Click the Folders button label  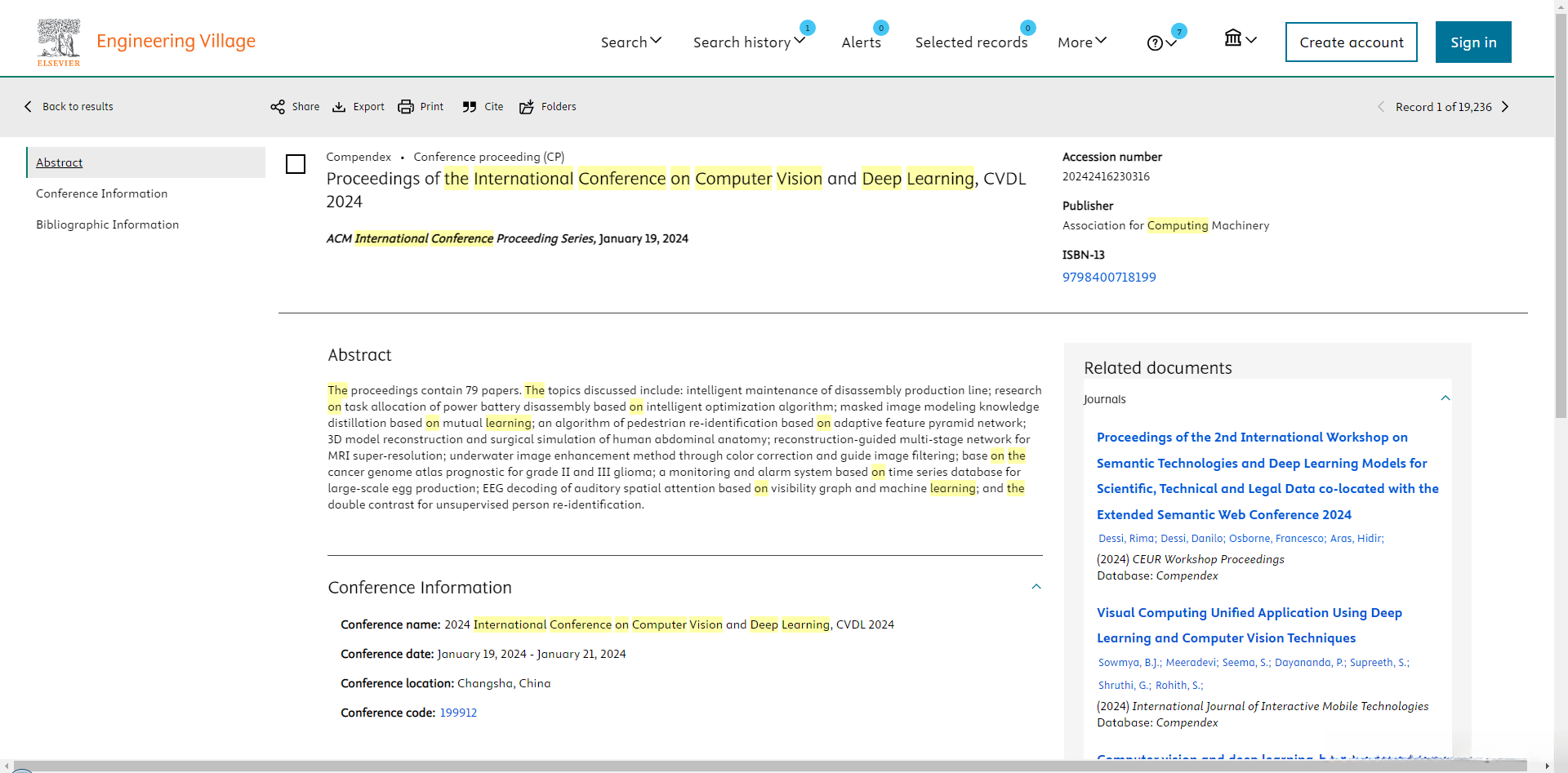pyautogui.click(x=559, y=107)
